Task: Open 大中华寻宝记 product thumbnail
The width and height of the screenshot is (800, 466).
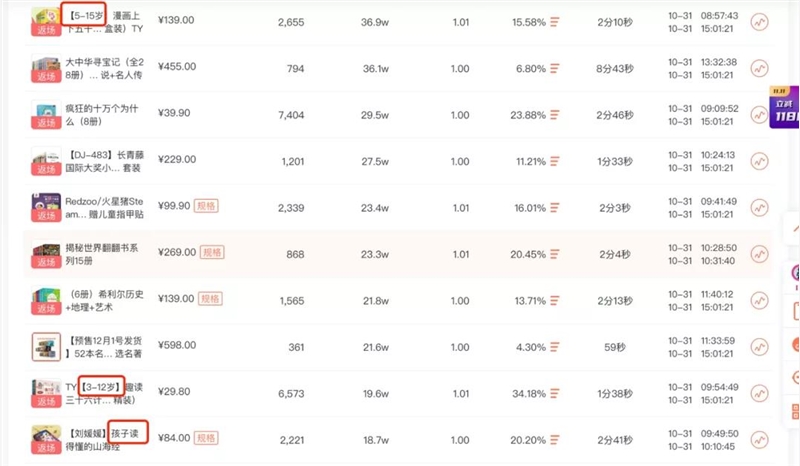Action: click(x=46, y=68)
